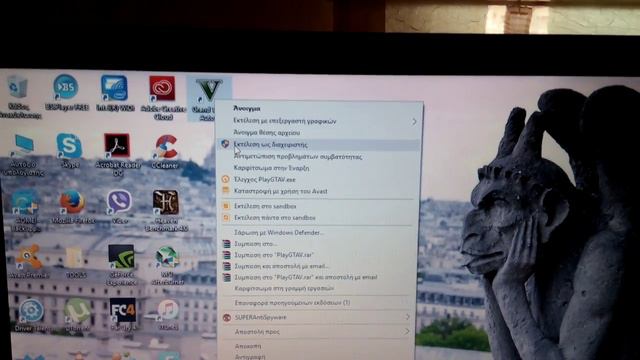Choose Εκτέλεση ως διαχειριστής

pyautogui.click(x=320, y=144)
